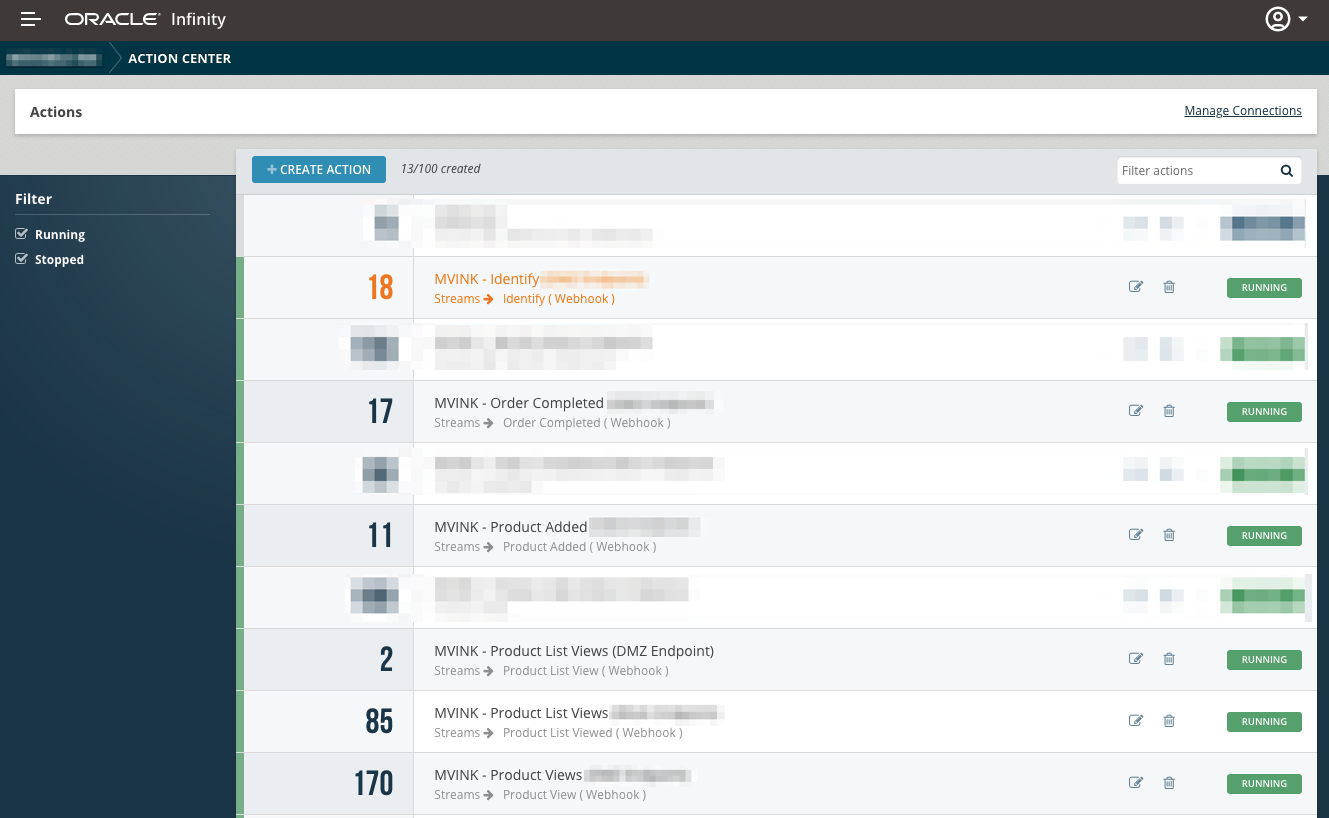Click the count 17 on Order Completed row
Image resolution: width=1329 pixels, height=818 pixels.
pos(380,412)
